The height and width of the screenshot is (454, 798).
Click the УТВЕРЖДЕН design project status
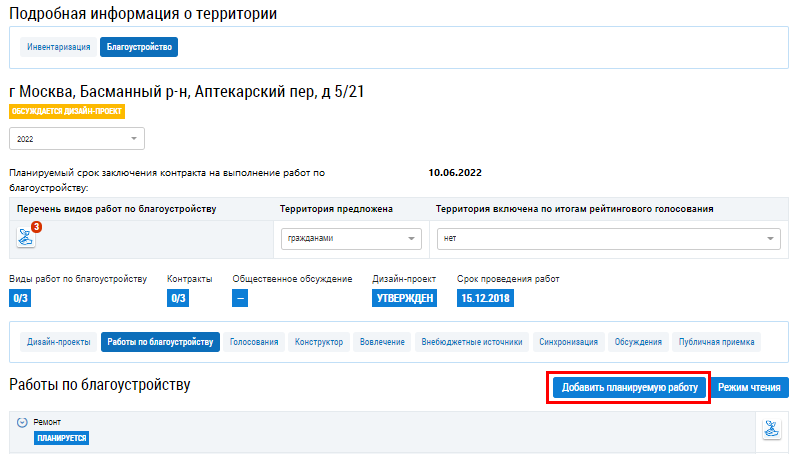(405, 298)
